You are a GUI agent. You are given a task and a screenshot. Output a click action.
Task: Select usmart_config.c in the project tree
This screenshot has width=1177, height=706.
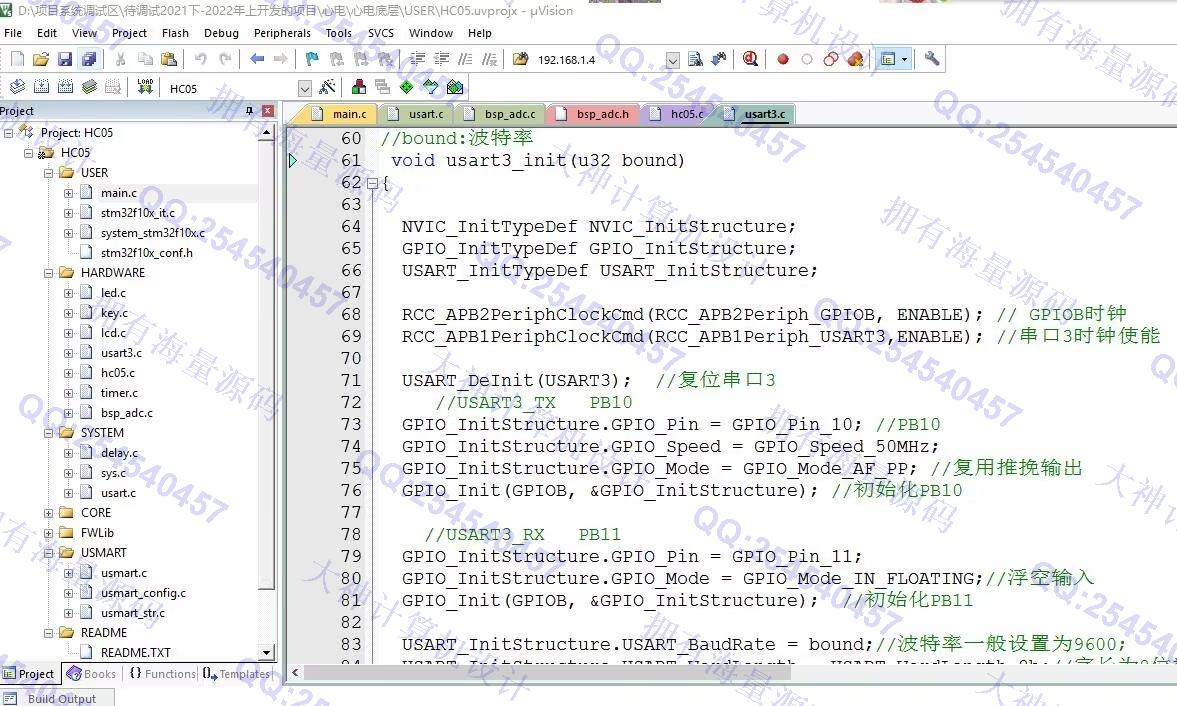tap(143, 593)
